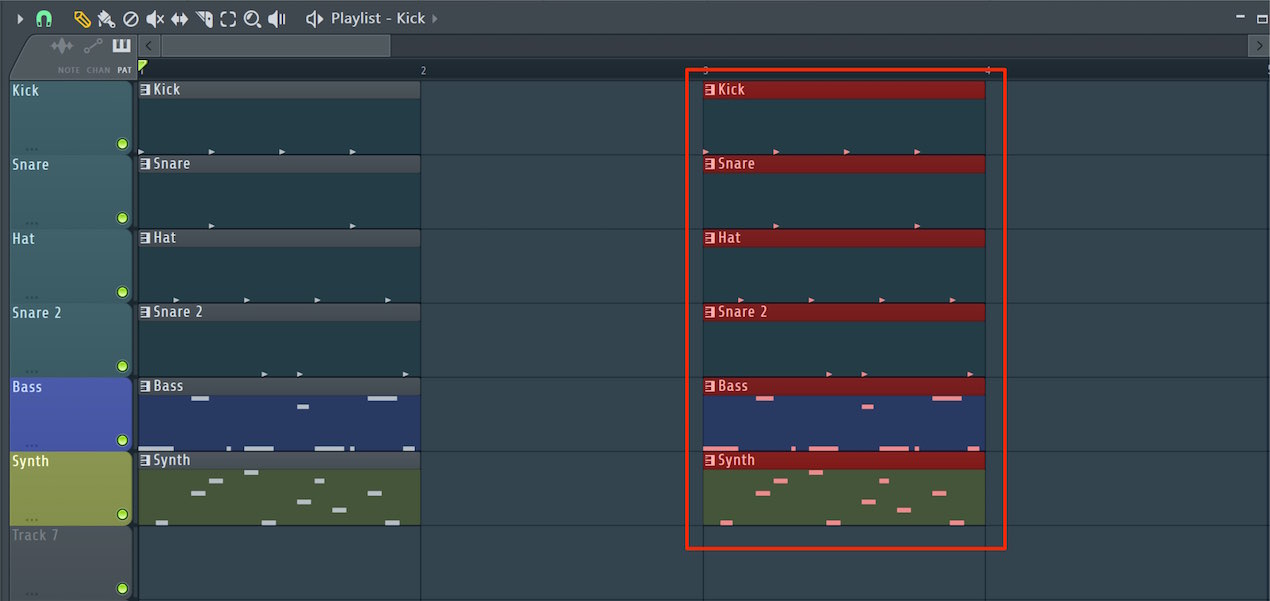
Task: Open menu icon of red Snare 2 clip
Action: (x=710, y=311)
